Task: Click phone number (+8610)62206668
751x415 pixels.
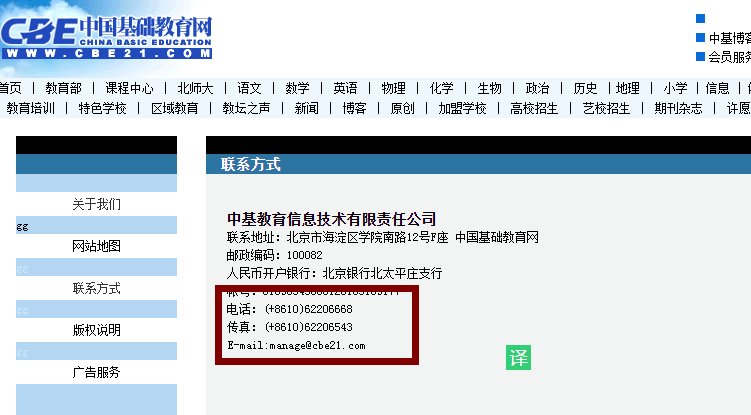Action: tap(308, 309)
